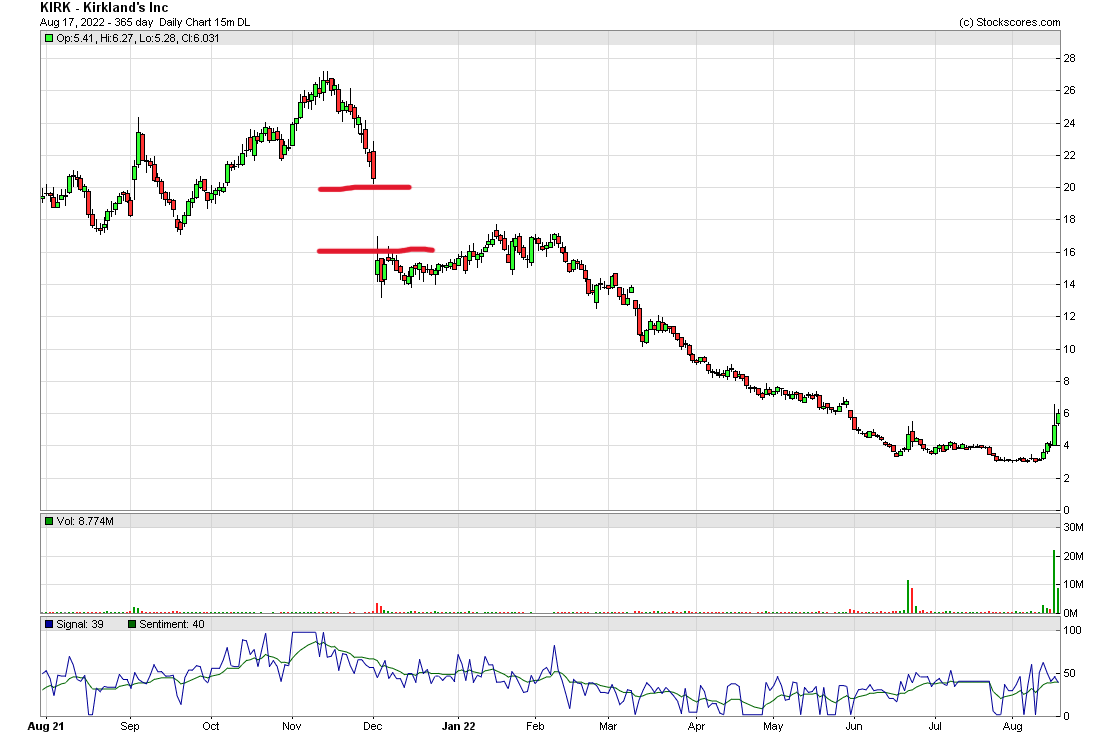Click the Sep date axis label
1100x747 pixels.
pyautogui.click(x=130, y=727)
